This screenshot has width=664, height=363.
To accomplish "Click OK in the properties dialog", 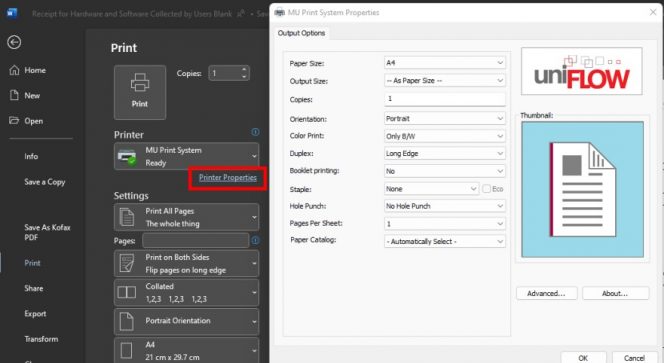I will (x=583, y=357).
